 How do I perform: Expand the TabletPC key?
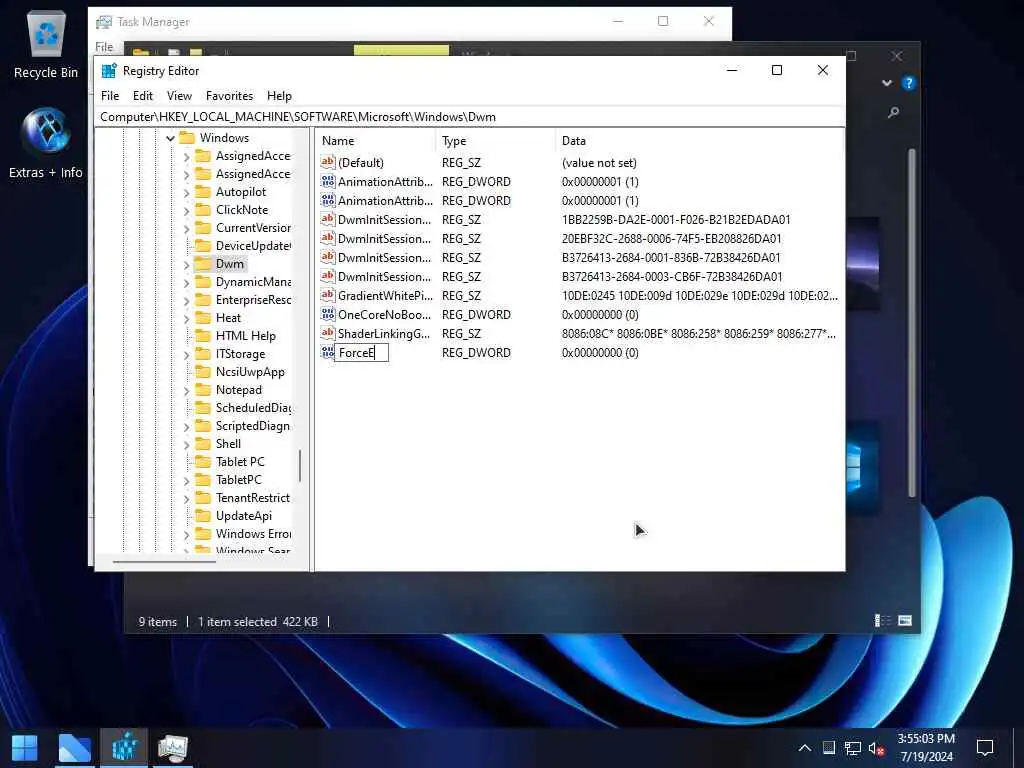coord(186,481)
